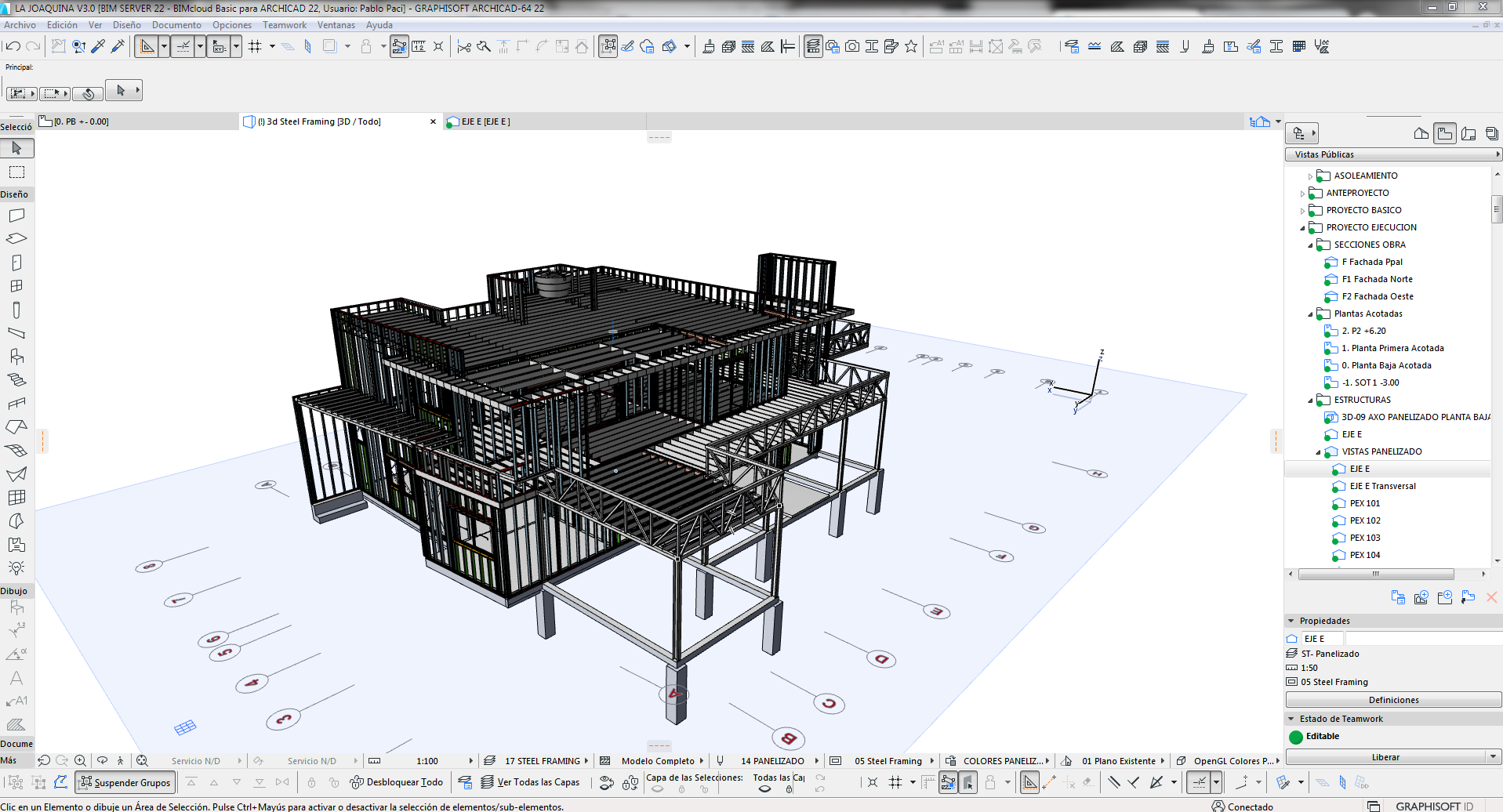Expand the ANTEPROYECTO folder

1302,194
